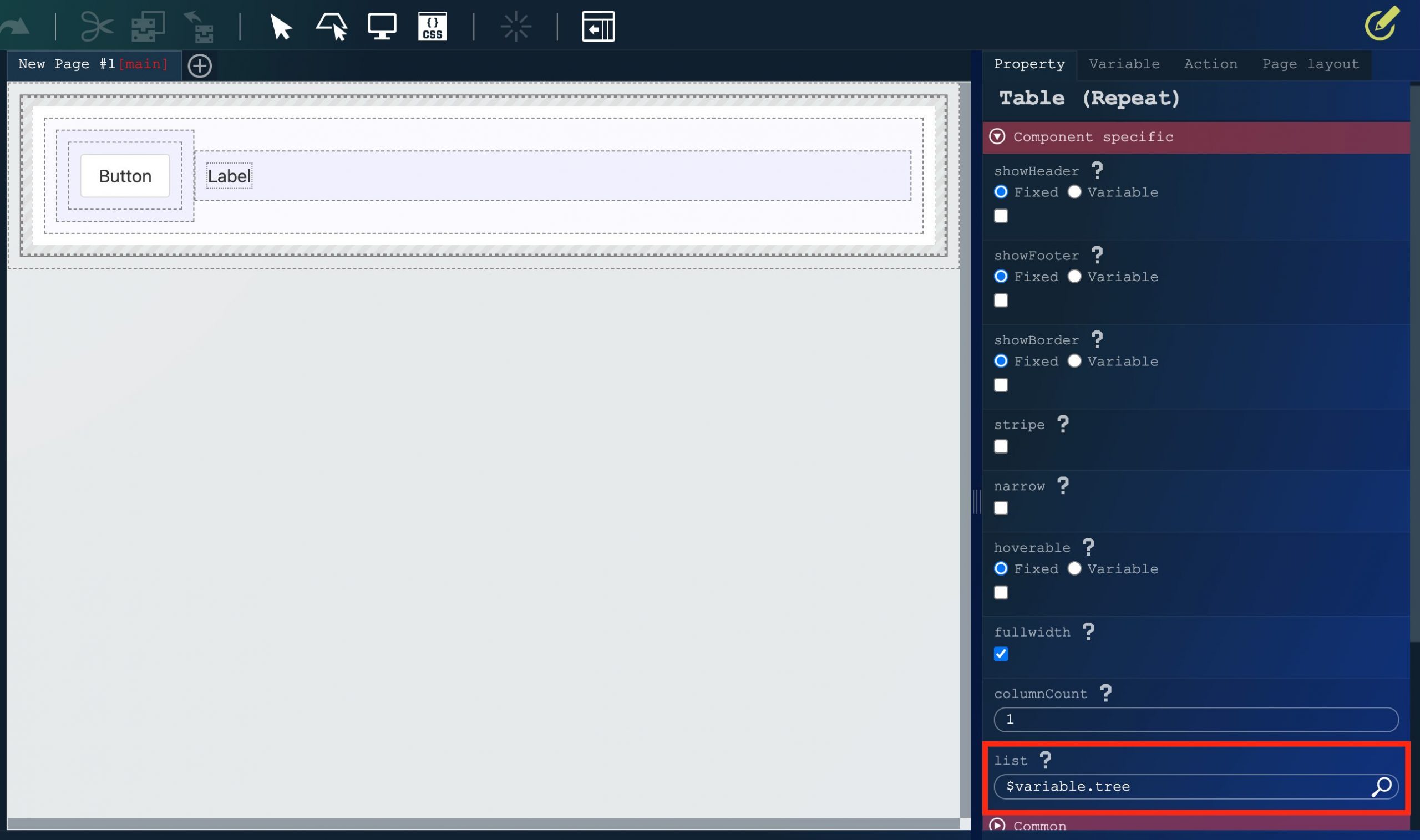This screenshot has height=840, width=1420.
Task: Select Variable radio for hoverable
Action: click(1074, 568)
